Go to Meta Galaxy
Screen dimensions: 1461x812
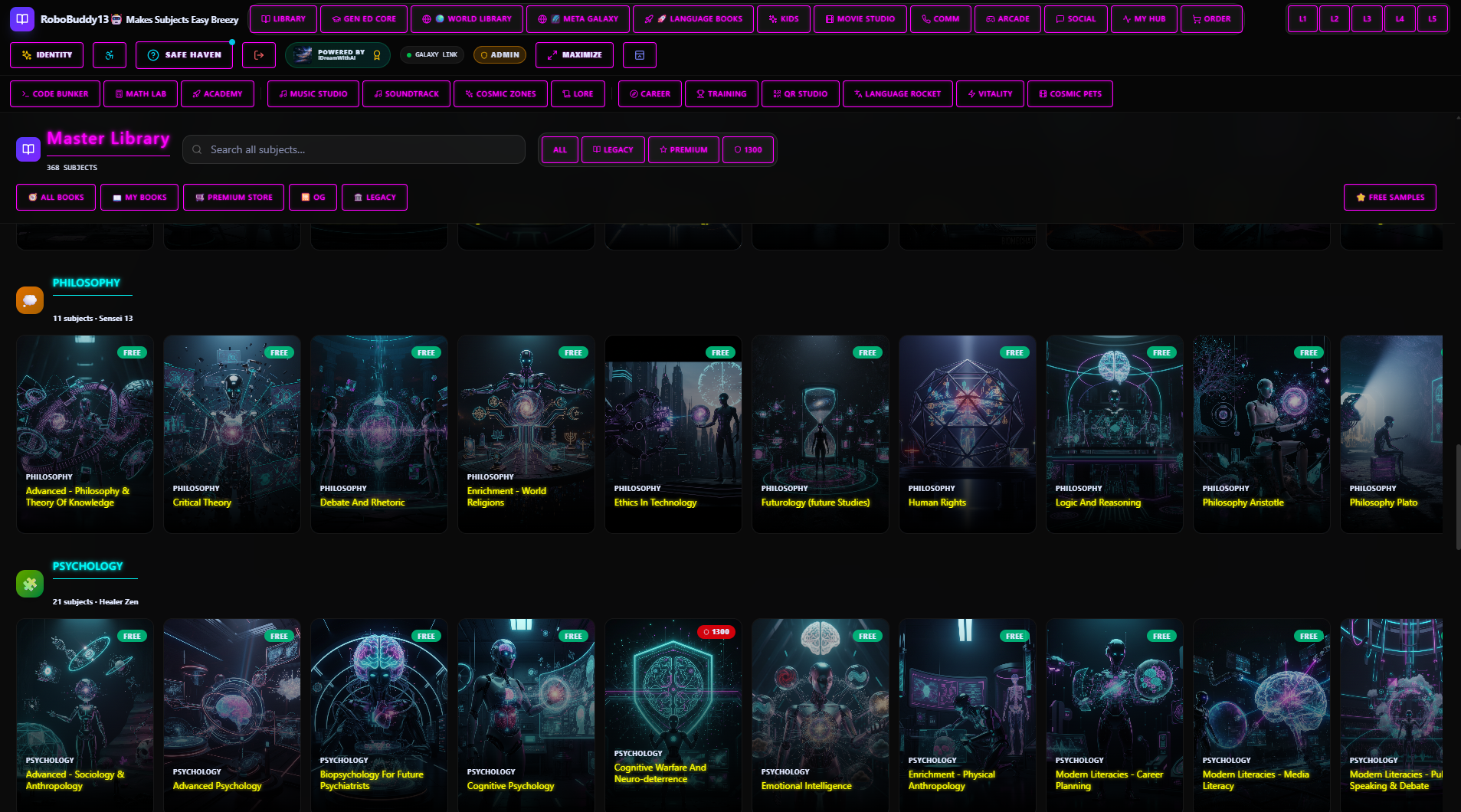(x=578, y=19)
